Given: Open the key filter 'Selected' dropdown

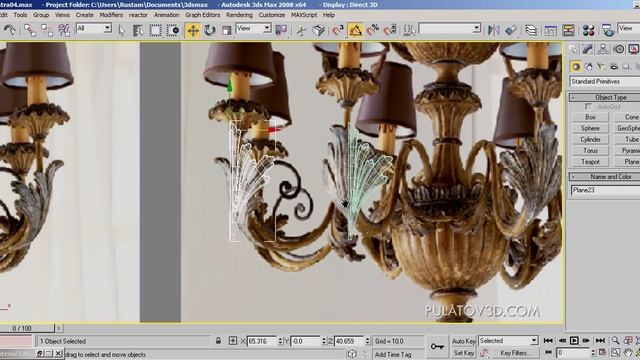Looking at the screenshot, I should click(508, 341).
